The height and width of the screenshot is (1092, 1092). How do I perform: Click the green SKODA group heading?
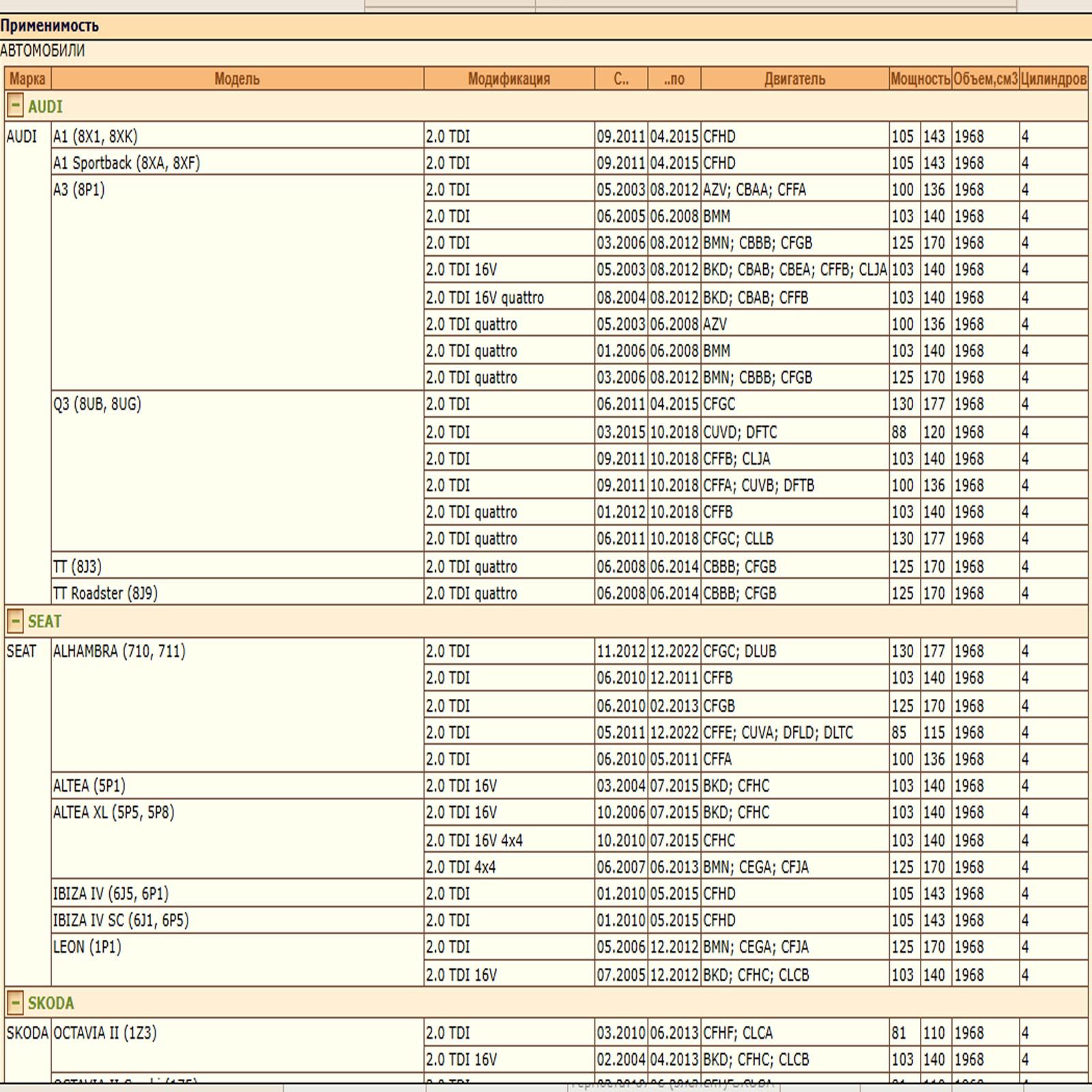(51, 1003)
